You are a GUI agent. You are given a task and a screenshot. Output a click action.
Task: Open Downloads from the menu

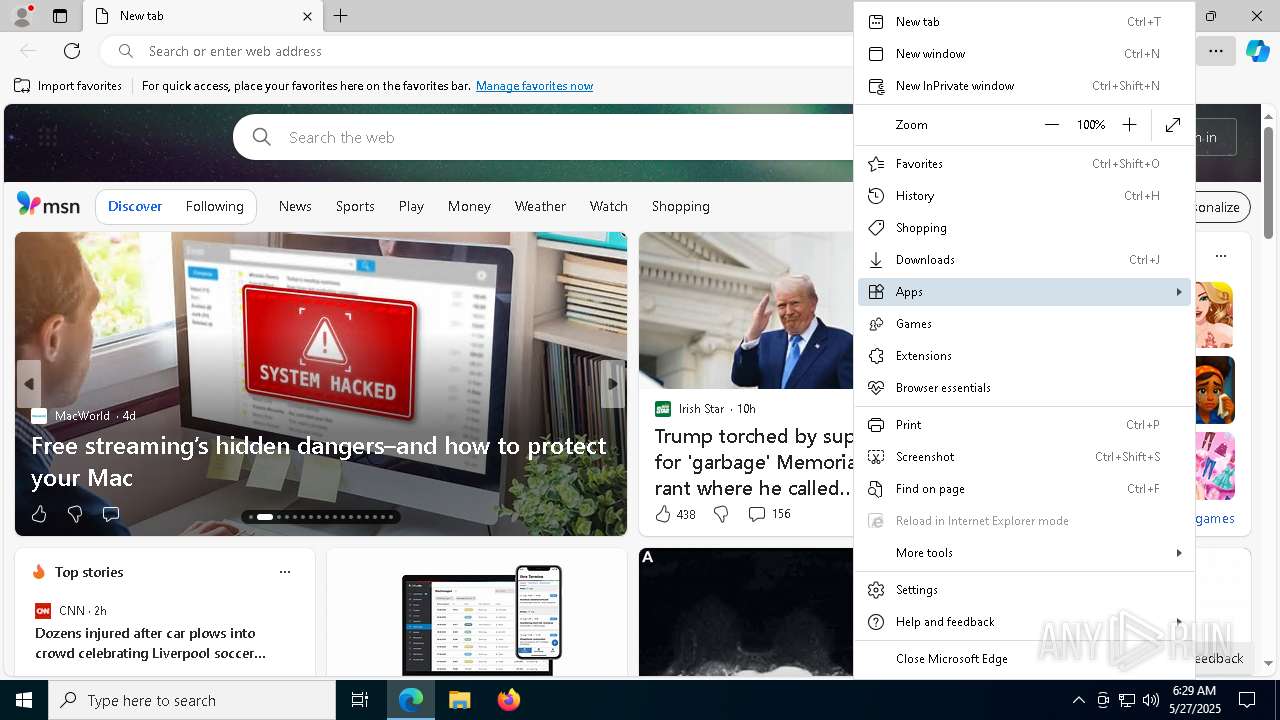1024,260
